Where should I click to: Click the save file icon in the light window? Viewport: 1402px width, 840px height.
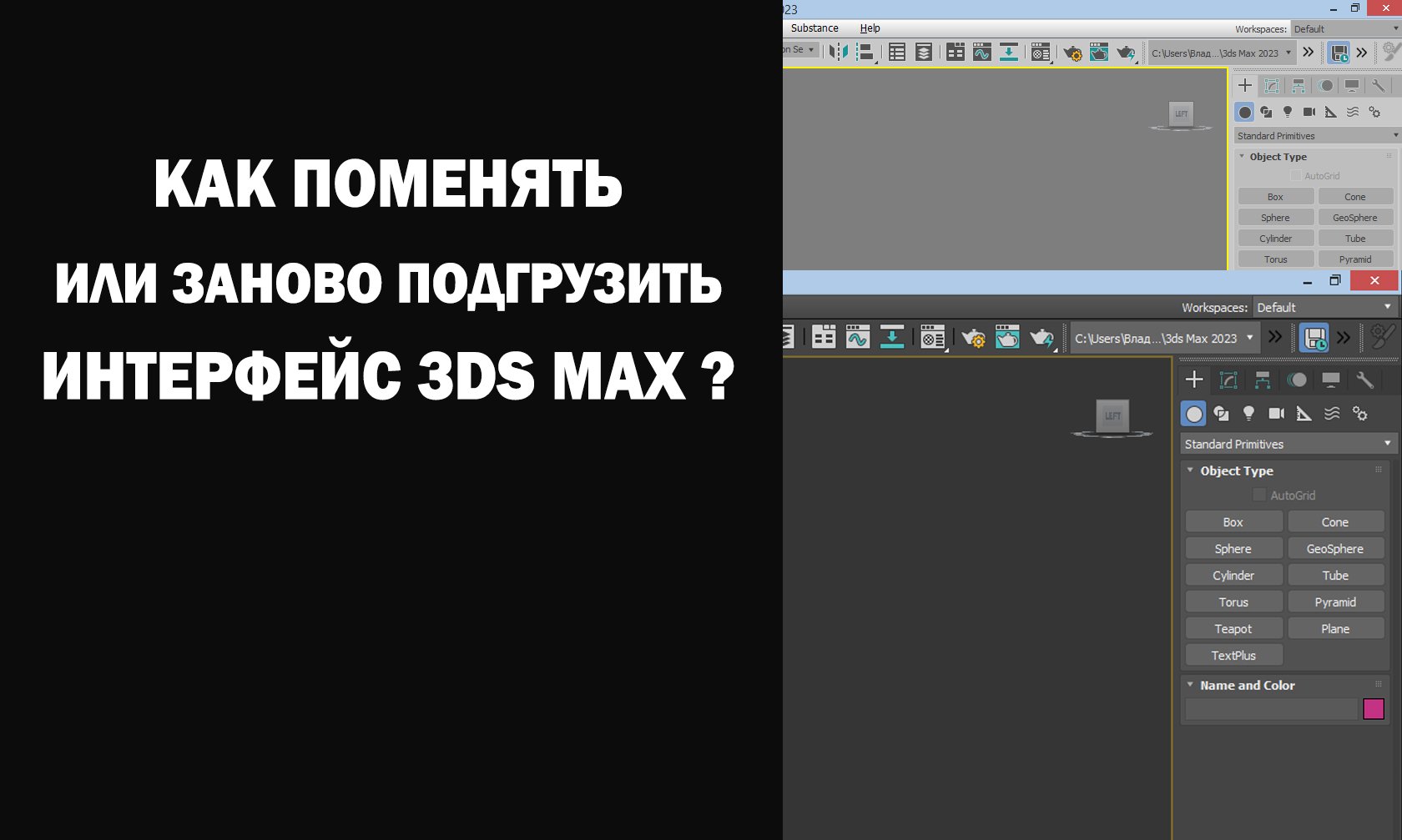point(1339,53)
